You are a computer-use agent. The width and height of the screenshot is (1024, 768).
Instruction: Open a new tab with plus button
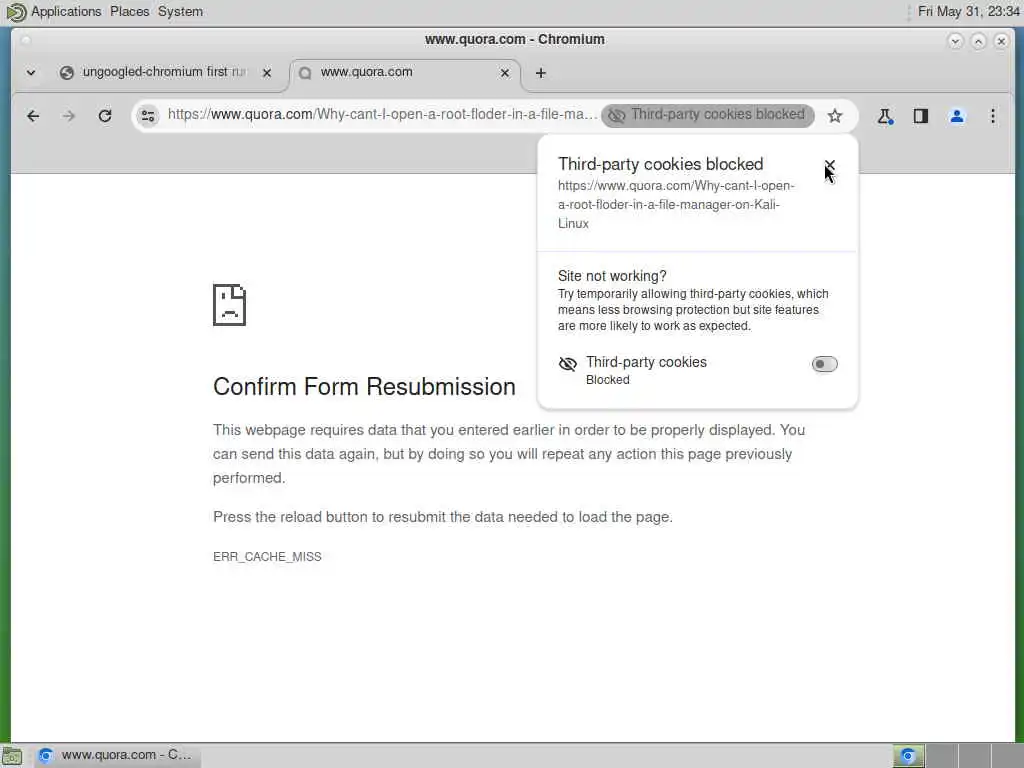(541, 73)
